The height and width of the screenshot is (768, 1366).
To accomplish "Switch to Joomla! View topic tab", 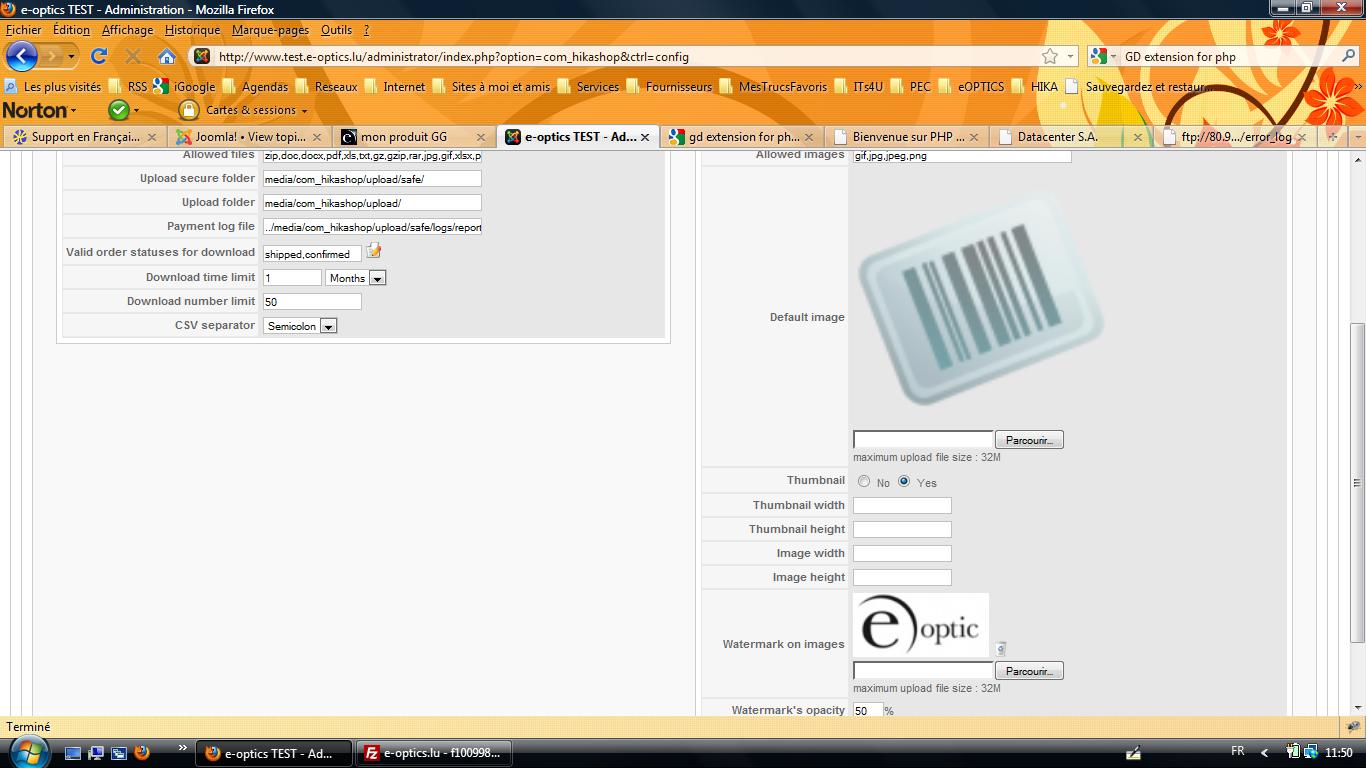I will pos(249,137).
